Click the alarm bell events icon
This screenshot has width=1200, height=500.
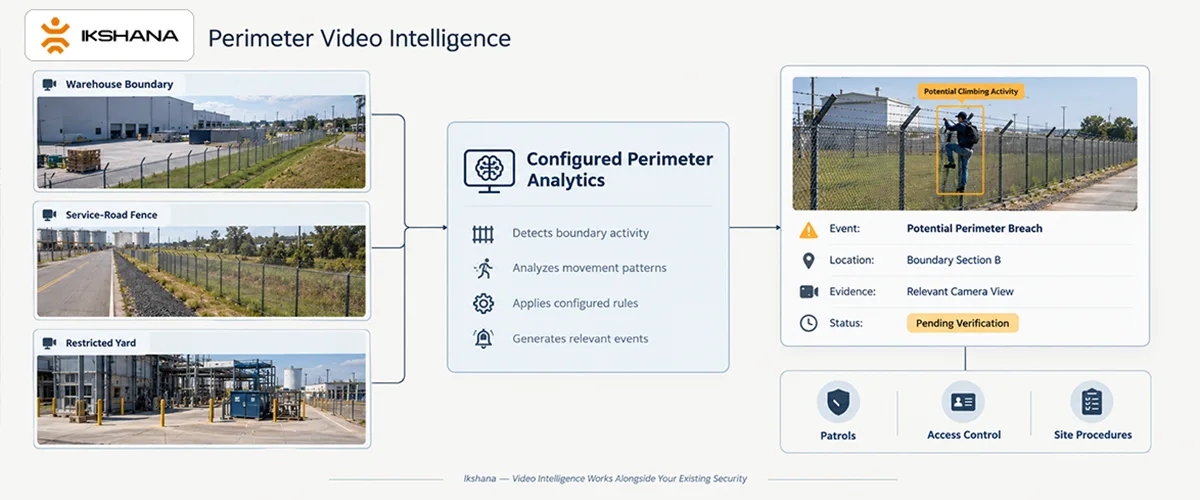[483, 338]
